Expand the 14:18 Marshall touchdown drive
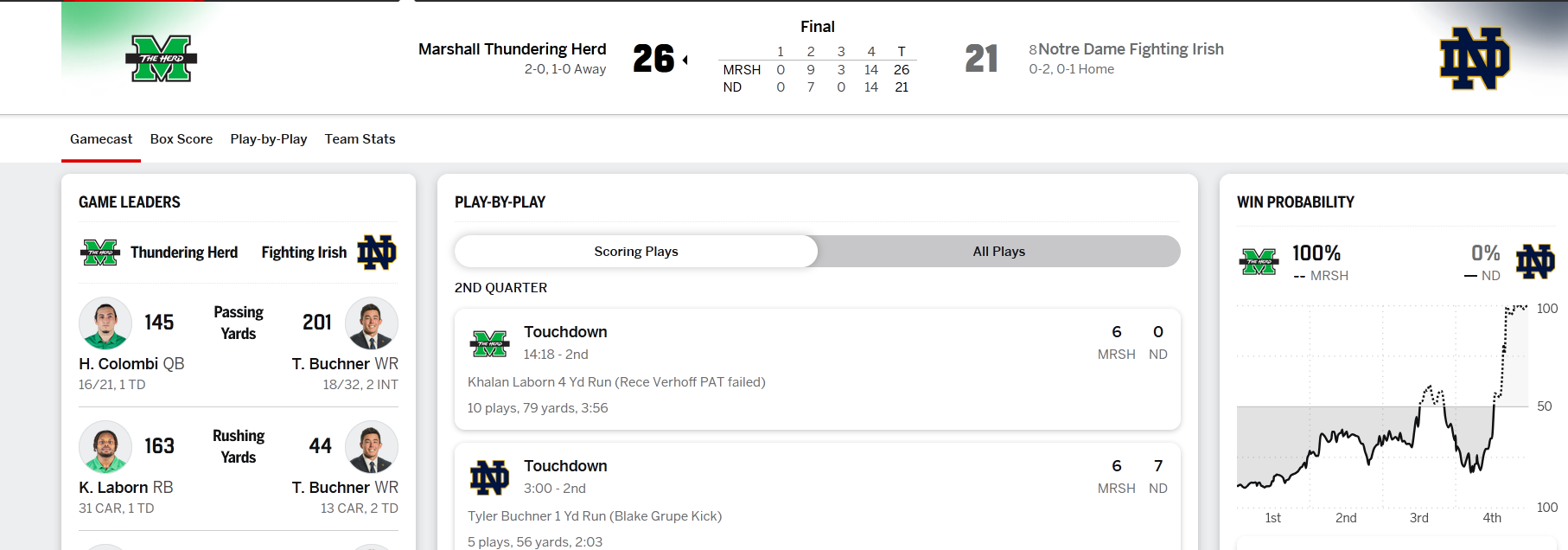This screenshot has width=1568, height=550. [x=817, y=369]
